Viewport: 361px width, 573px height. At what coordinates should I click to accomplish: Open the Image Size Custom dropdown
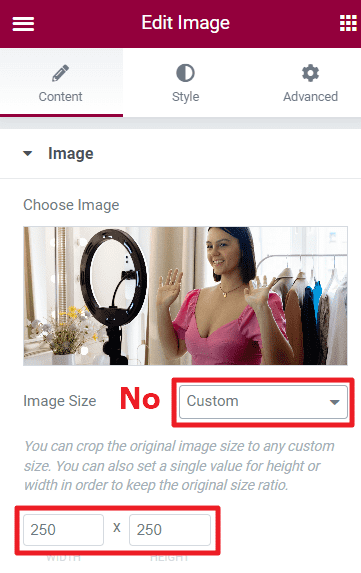263,402
